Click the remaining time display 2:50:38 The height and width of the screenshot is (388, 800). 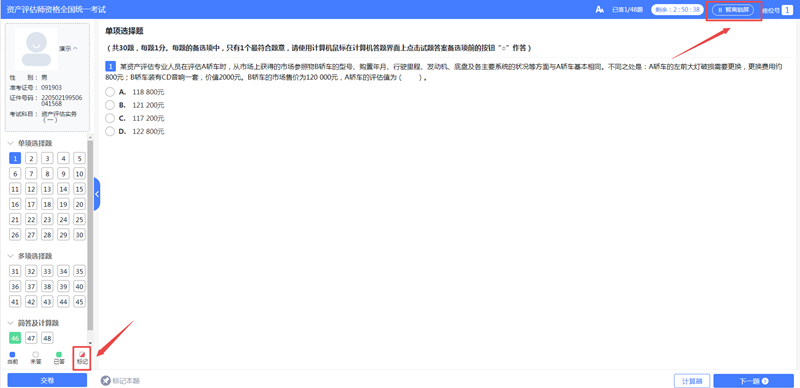(x=679, y=10)
